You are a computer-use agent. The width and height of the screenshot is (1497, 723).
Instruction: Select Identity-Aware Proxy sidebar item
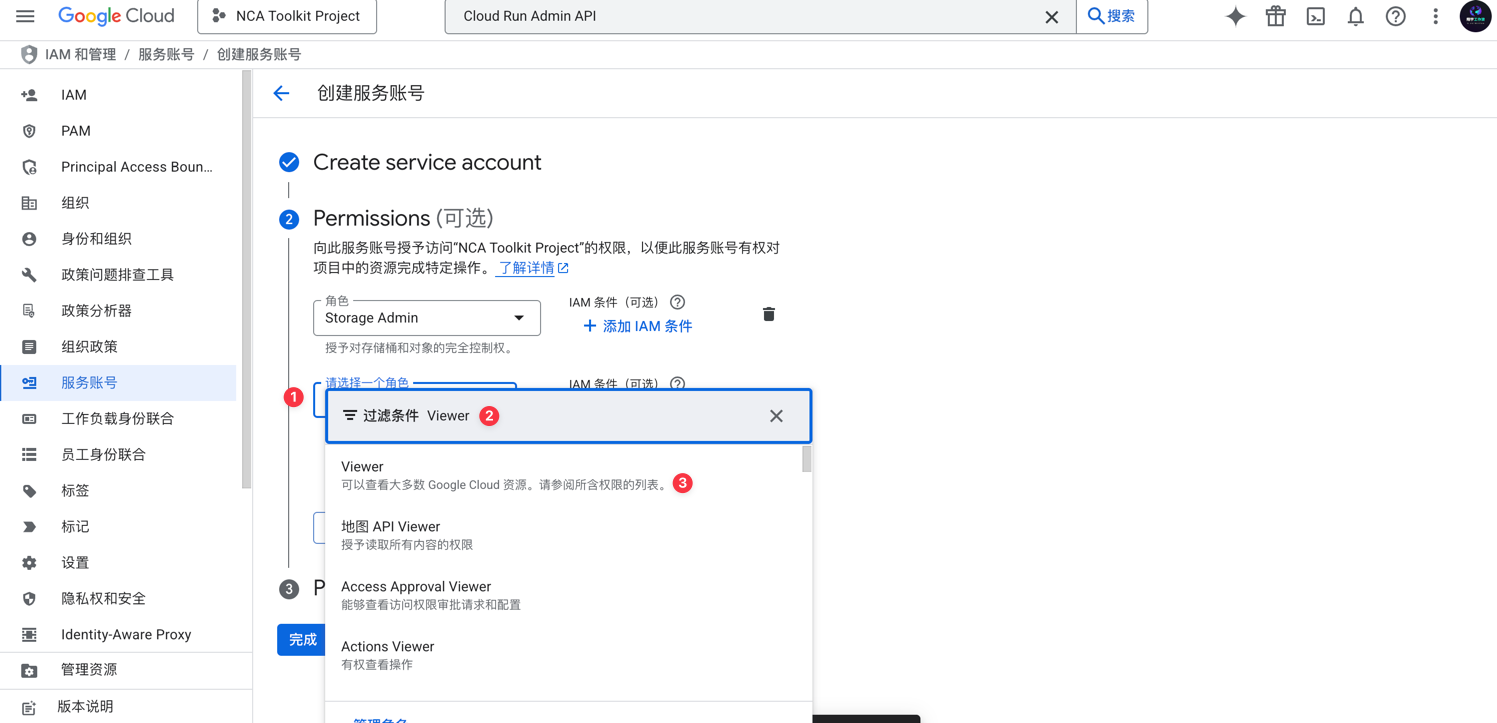coord(127,634)
